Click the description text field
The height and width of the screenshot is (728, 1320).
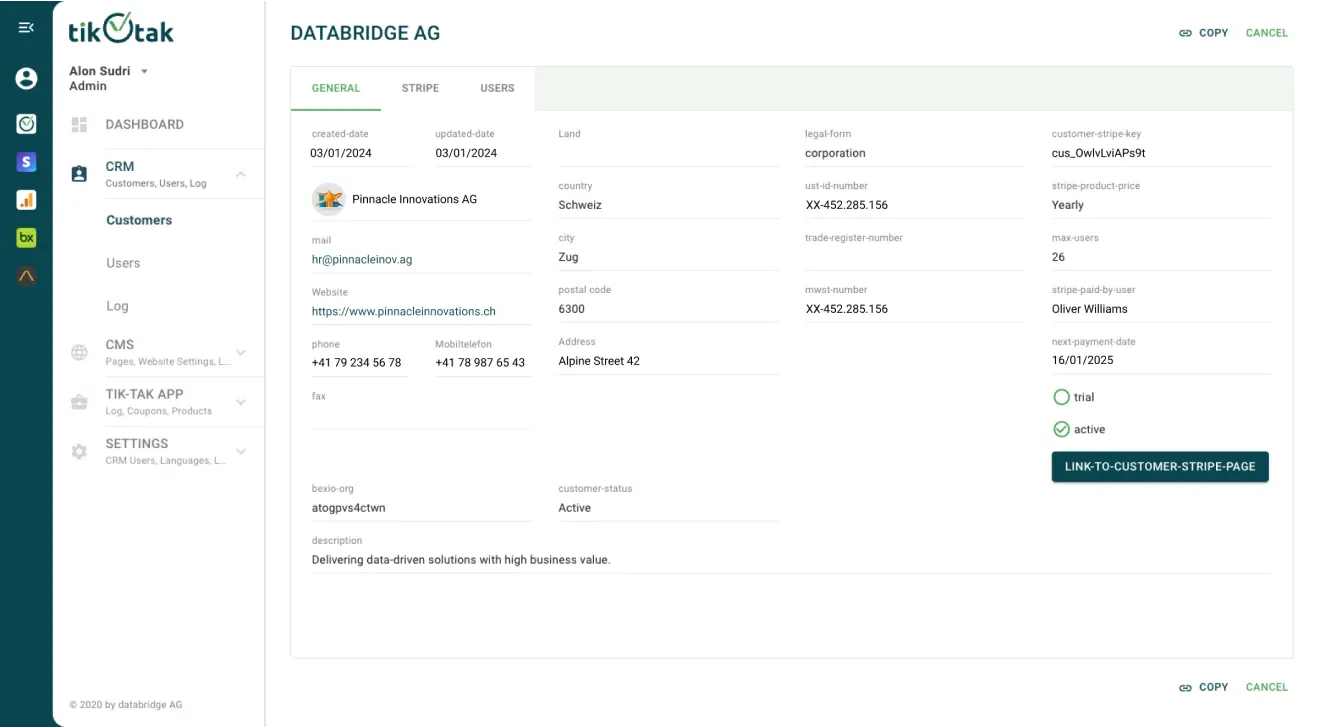[791, 553]
